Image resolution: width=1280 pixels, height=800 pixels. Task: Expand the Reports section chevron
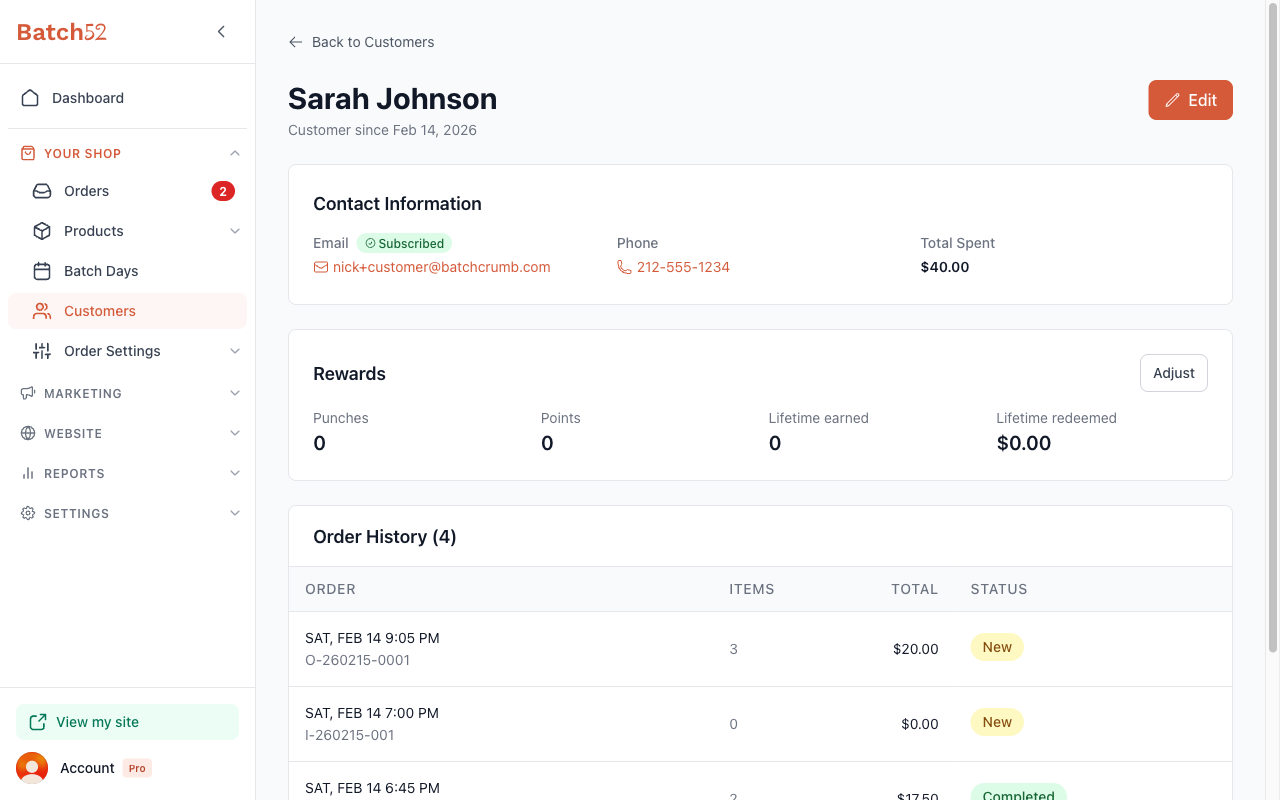235,473
